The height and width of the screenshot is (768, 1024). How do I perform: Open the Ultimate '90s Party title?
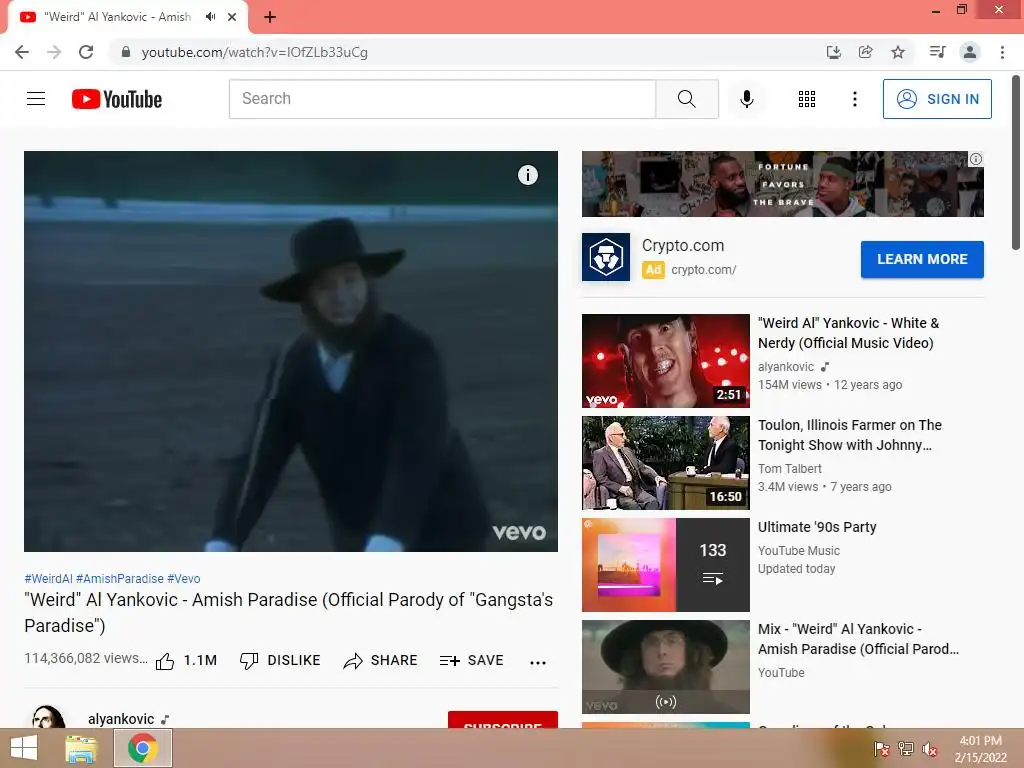(817, 527)
